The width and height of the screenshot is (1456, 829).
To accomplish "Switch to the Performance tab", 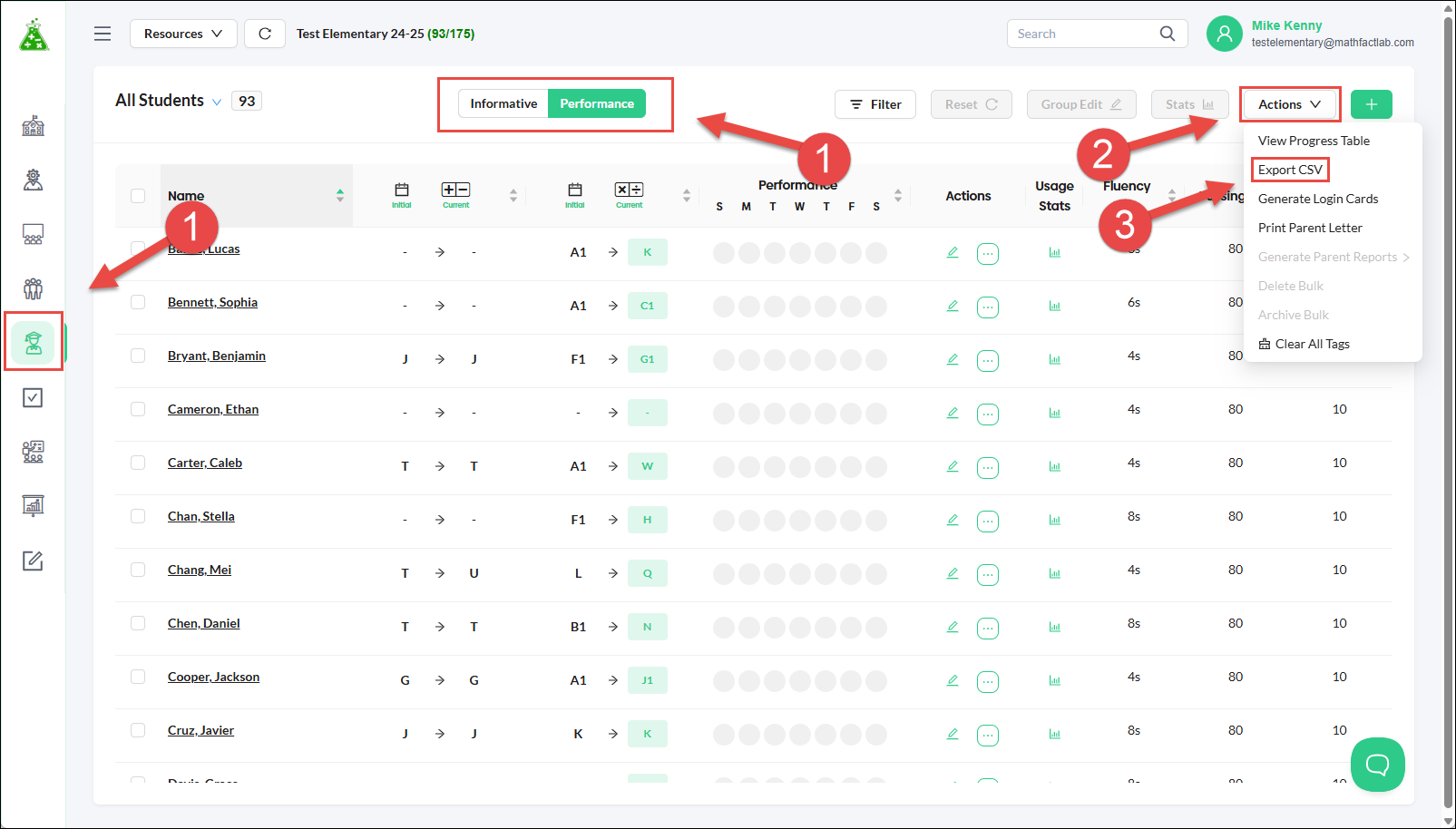I will (597, 103).
